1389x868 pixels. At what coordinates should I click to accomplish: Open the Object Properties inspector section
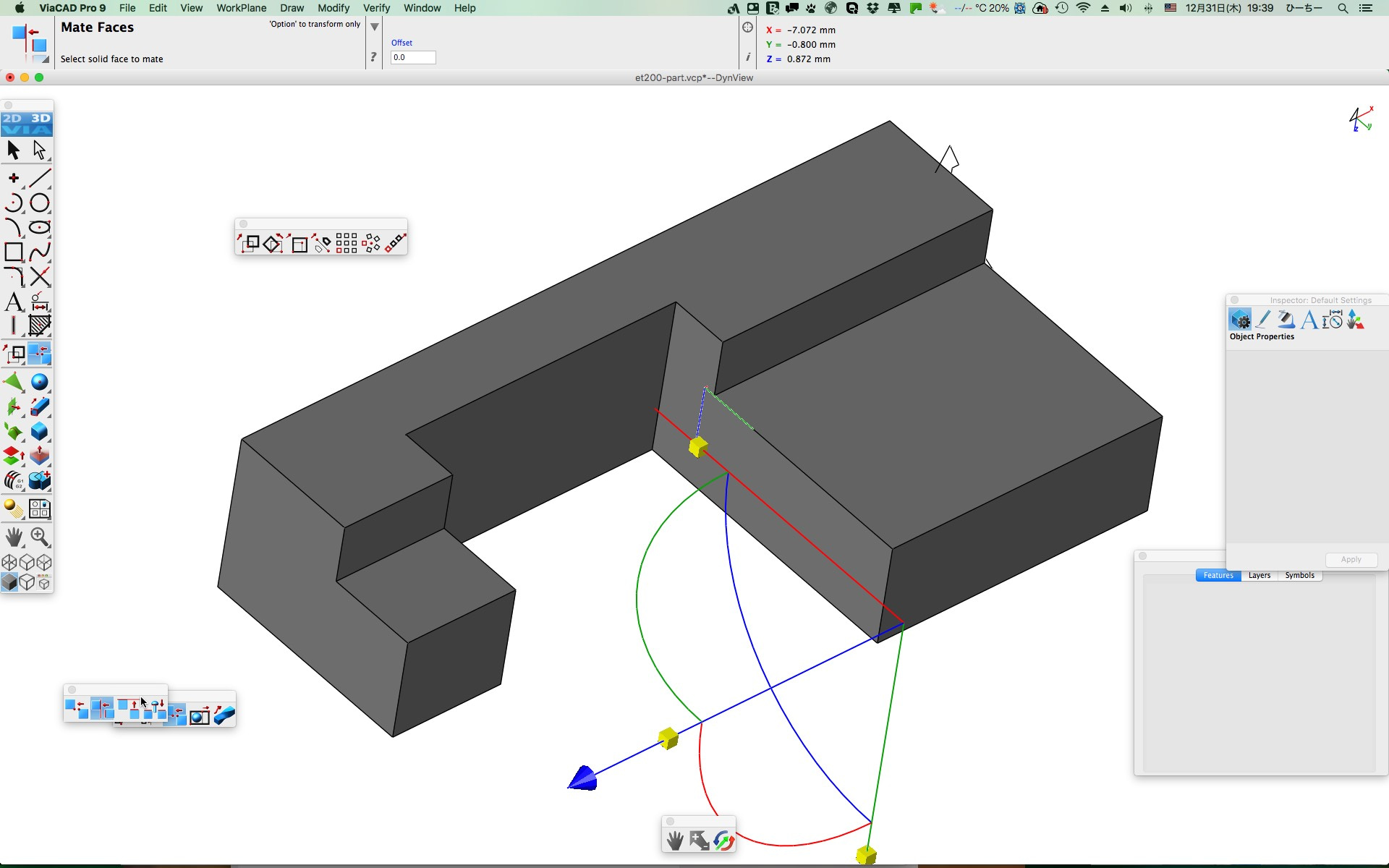tap(1240, 320)
